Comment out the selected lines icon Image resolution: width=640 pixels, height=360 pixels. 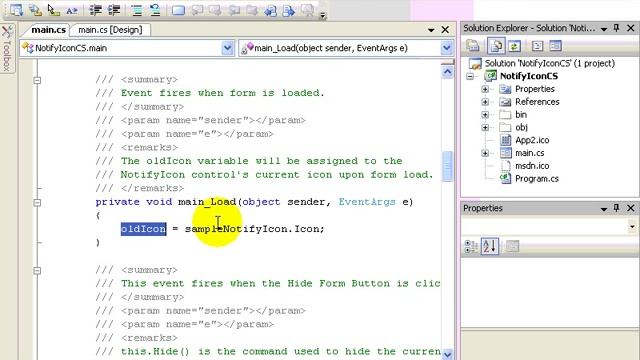click(x=137, y=10)
